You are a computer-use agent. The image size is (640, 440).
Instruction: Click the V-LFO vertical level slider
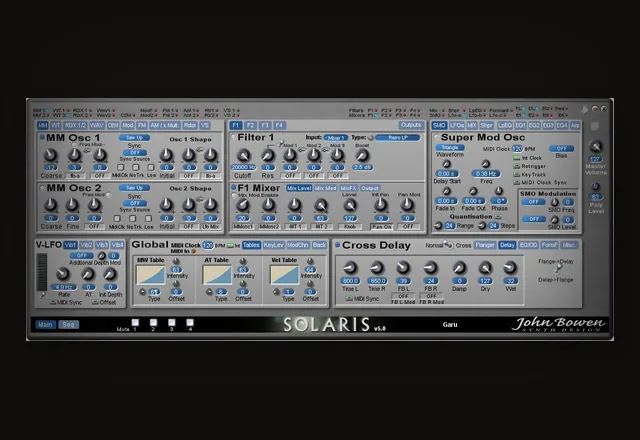[x=42, y=272]
